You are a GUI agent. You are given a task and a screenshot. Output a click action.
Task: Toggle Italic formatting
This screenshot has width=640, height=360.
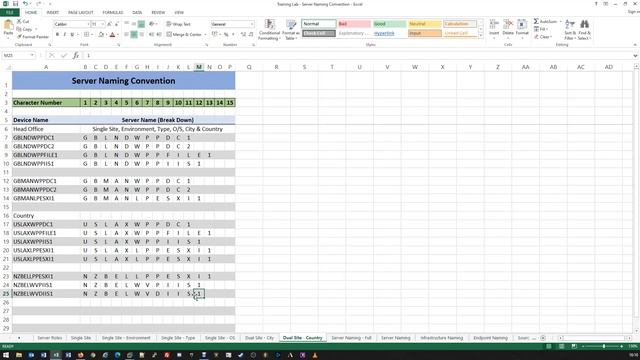(64, 35)
